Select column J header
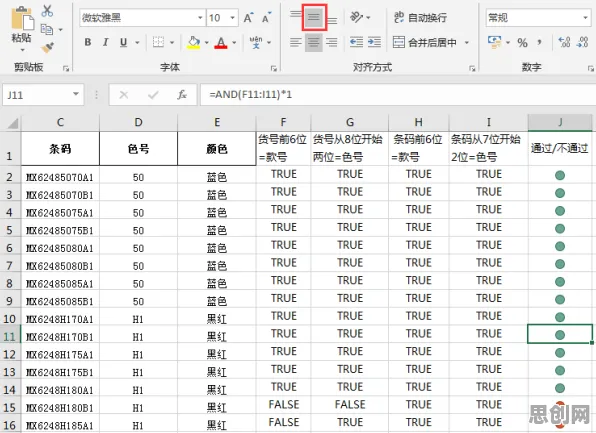This screenshot has height=433, width=596. pos(560,123)
